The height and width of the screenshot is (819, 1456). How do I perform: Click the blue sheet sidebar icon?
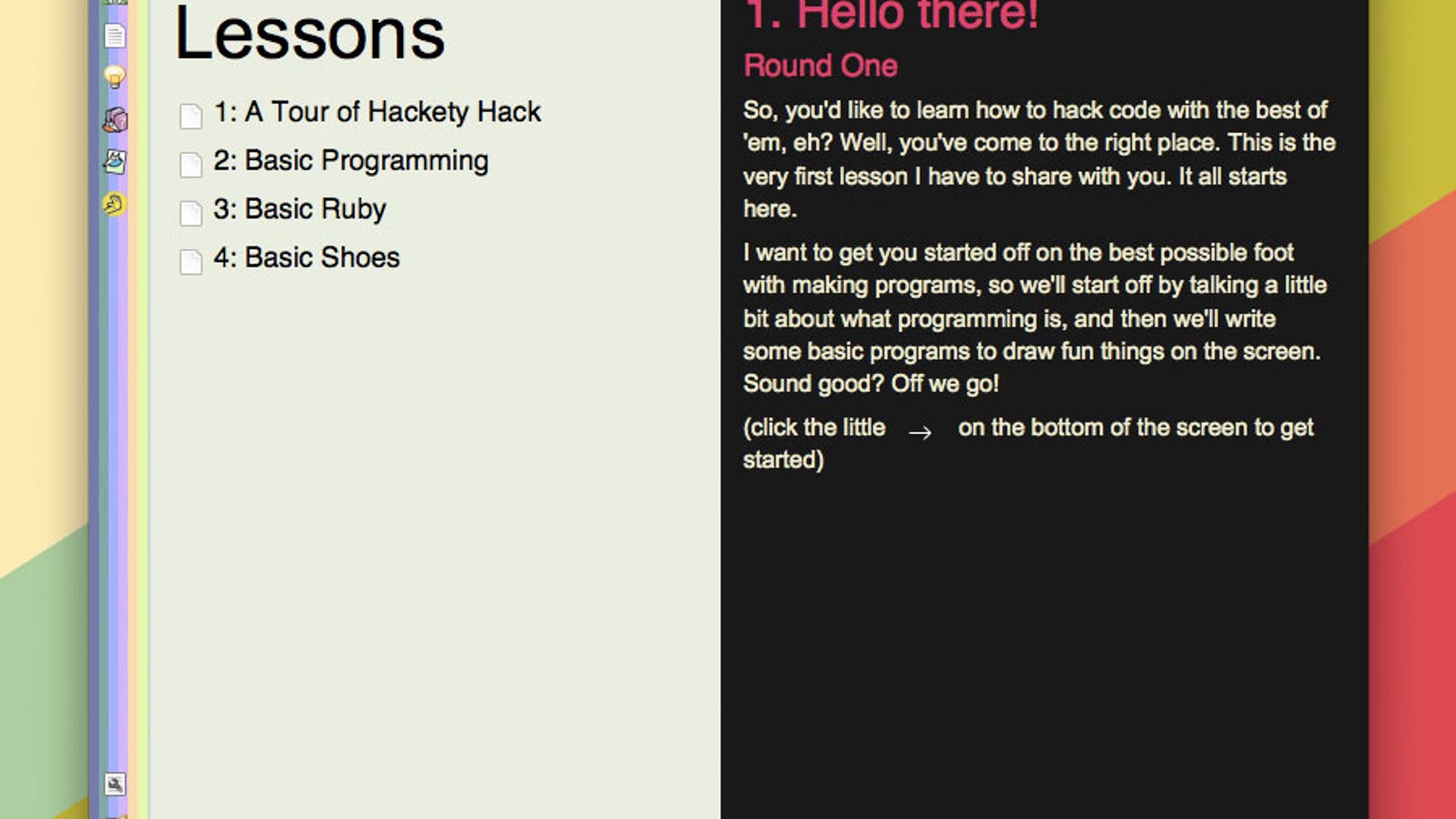(x=115, y=162)
